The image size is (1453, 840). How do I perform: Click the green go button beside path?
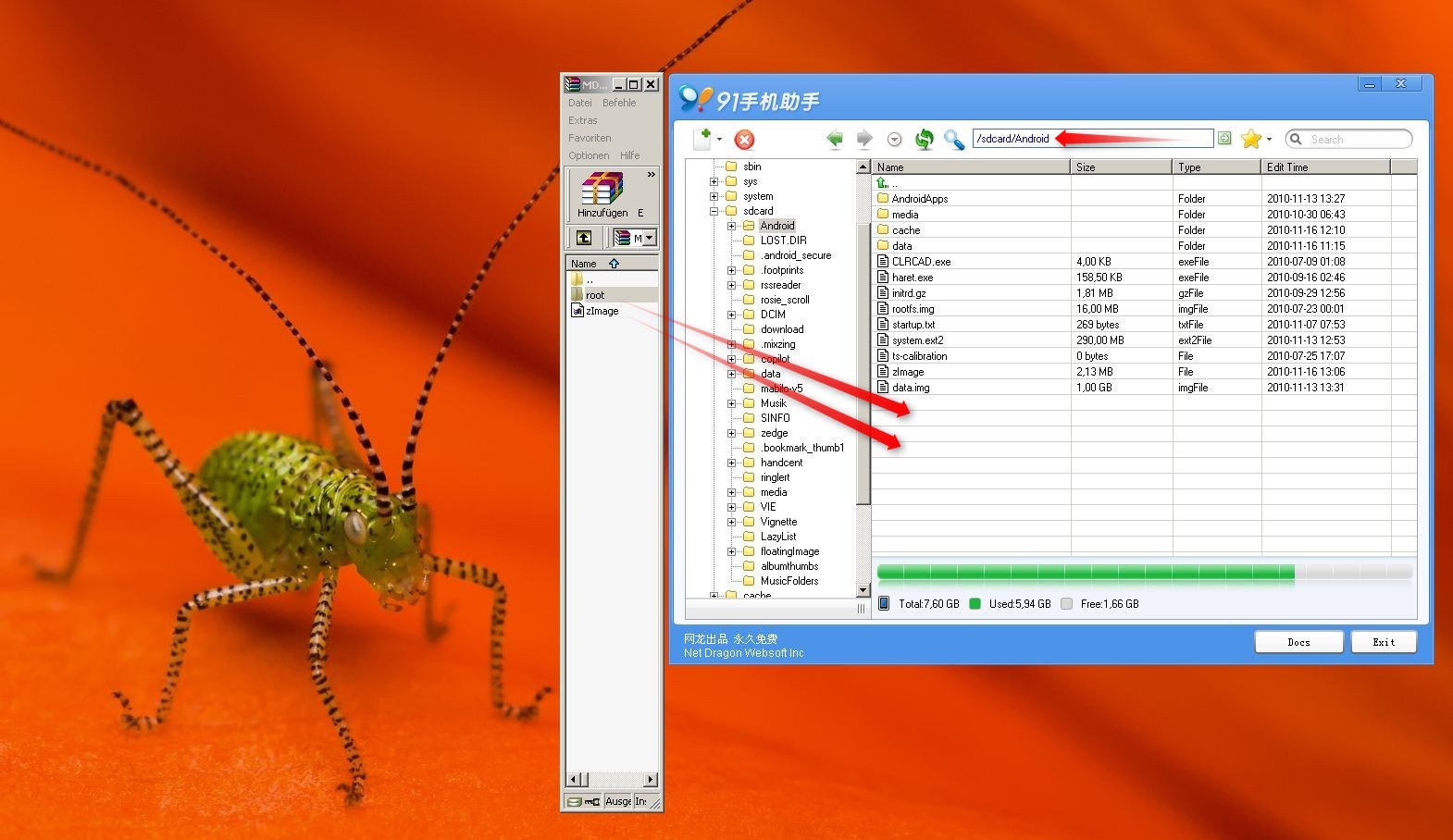[1224, 139]
